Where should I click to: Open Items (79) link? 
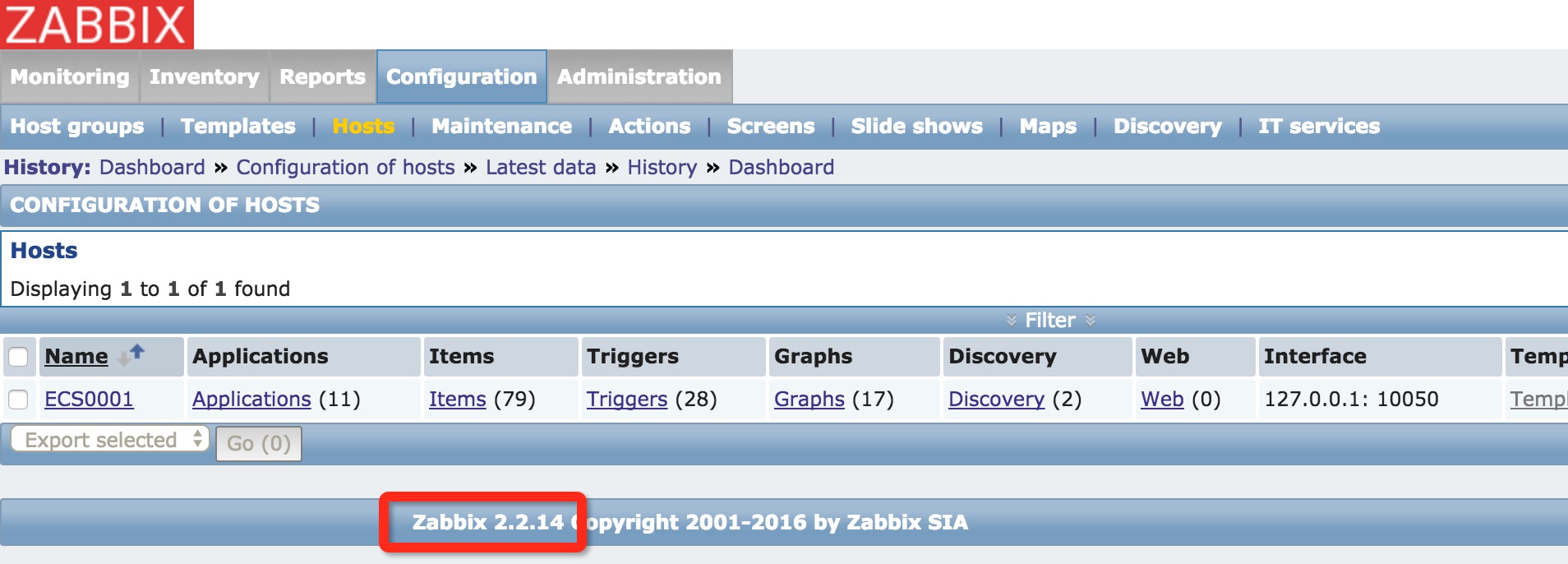[x=458, y=399]
